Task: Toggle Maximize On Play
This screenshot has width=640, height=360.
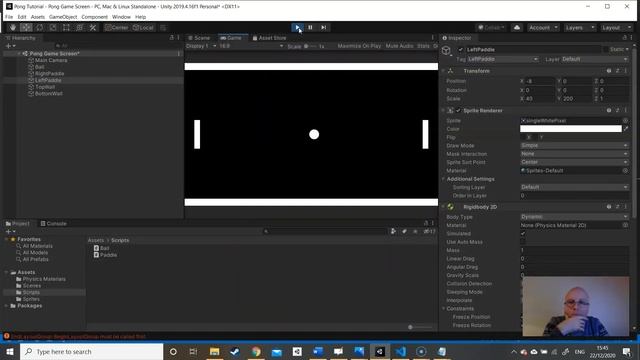Action: [359, 46]
